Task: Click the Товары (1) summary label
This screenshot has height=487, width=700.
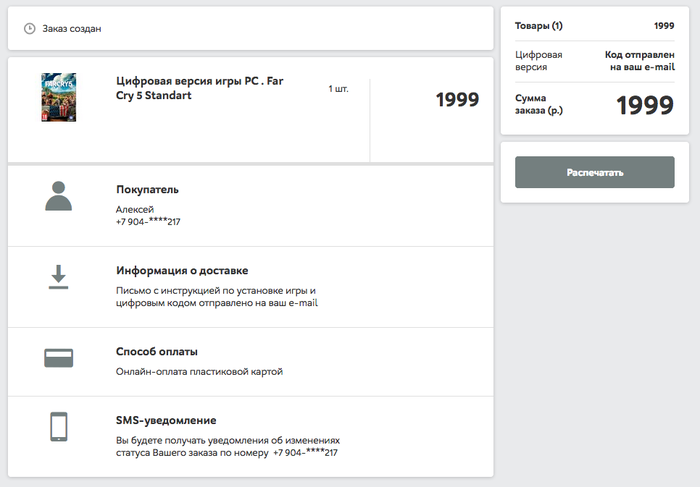Action: [x=539, y=26]
